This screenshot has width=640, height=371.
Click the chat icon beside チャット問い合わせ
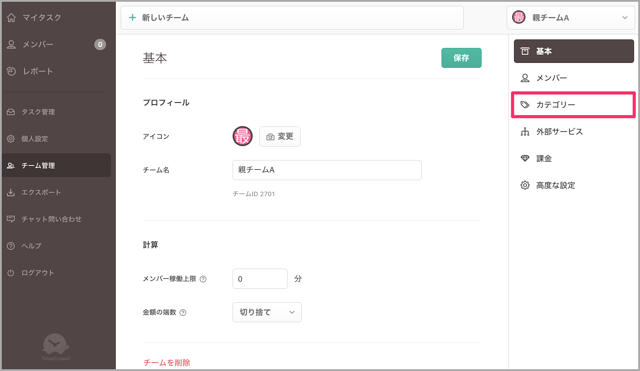pos(11,219)
